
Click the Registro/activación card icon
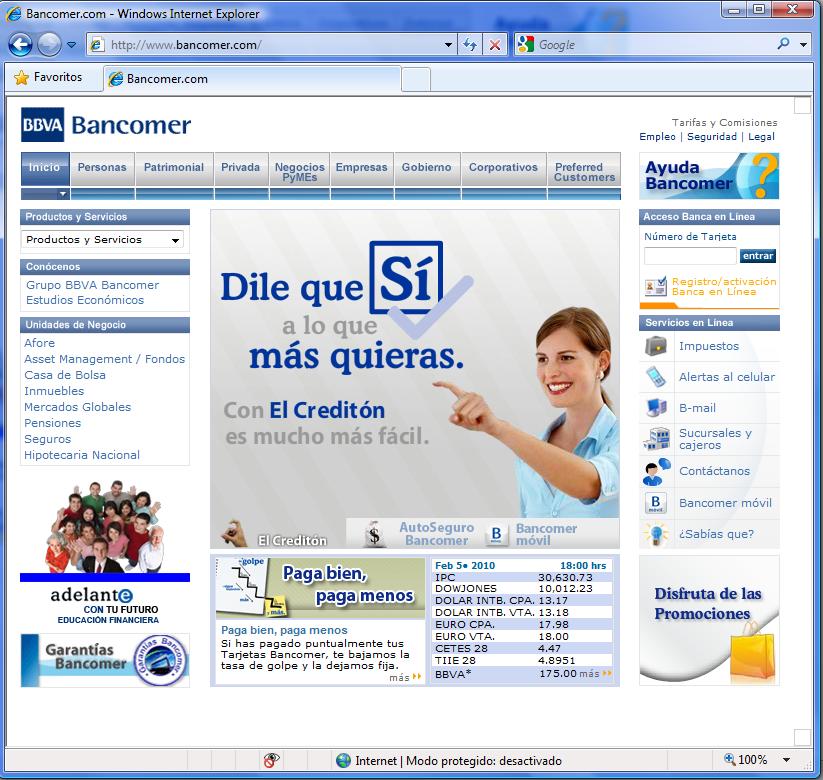pos(656,287)
